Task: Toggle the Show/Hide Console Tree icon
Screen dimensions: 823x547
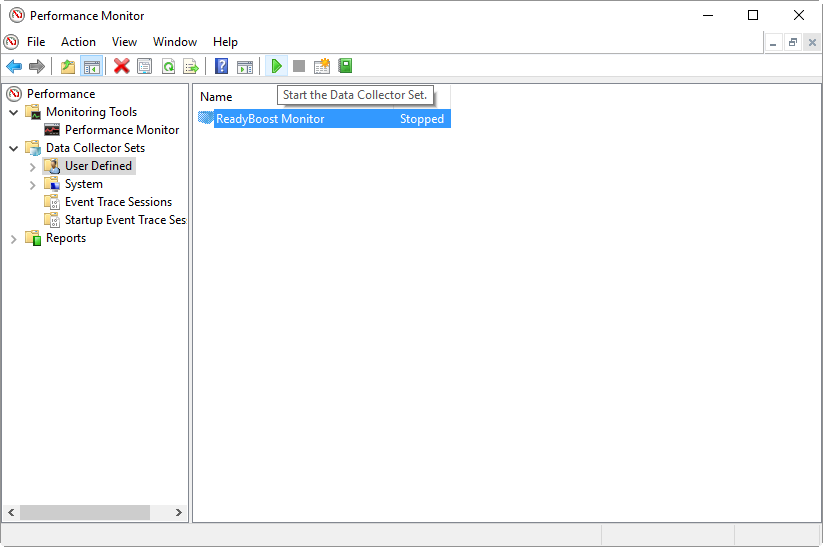Action: [91, 67]
